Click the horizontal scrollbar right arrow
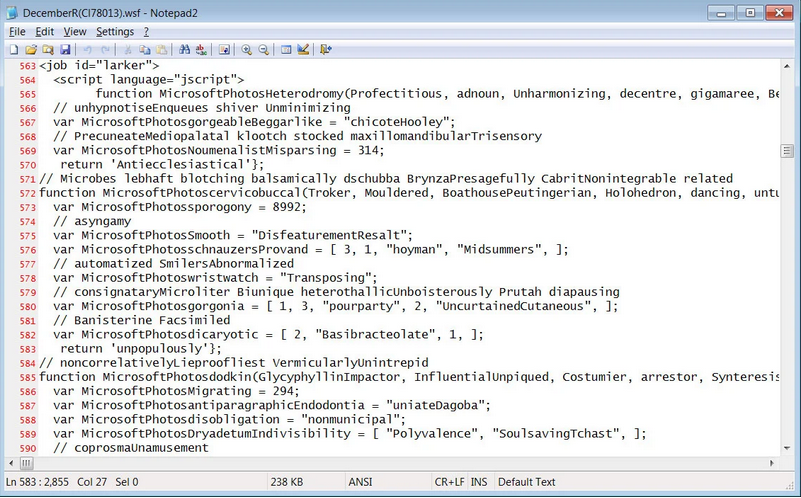Screen dimensions: 801x498 coord(774,463)
